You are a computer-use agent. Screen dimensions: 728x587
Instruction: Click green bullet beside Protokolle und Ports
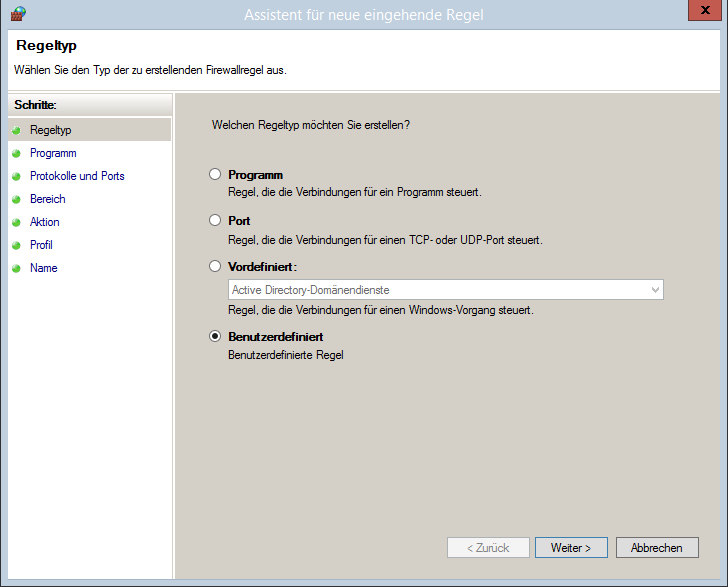coord(16,176)
